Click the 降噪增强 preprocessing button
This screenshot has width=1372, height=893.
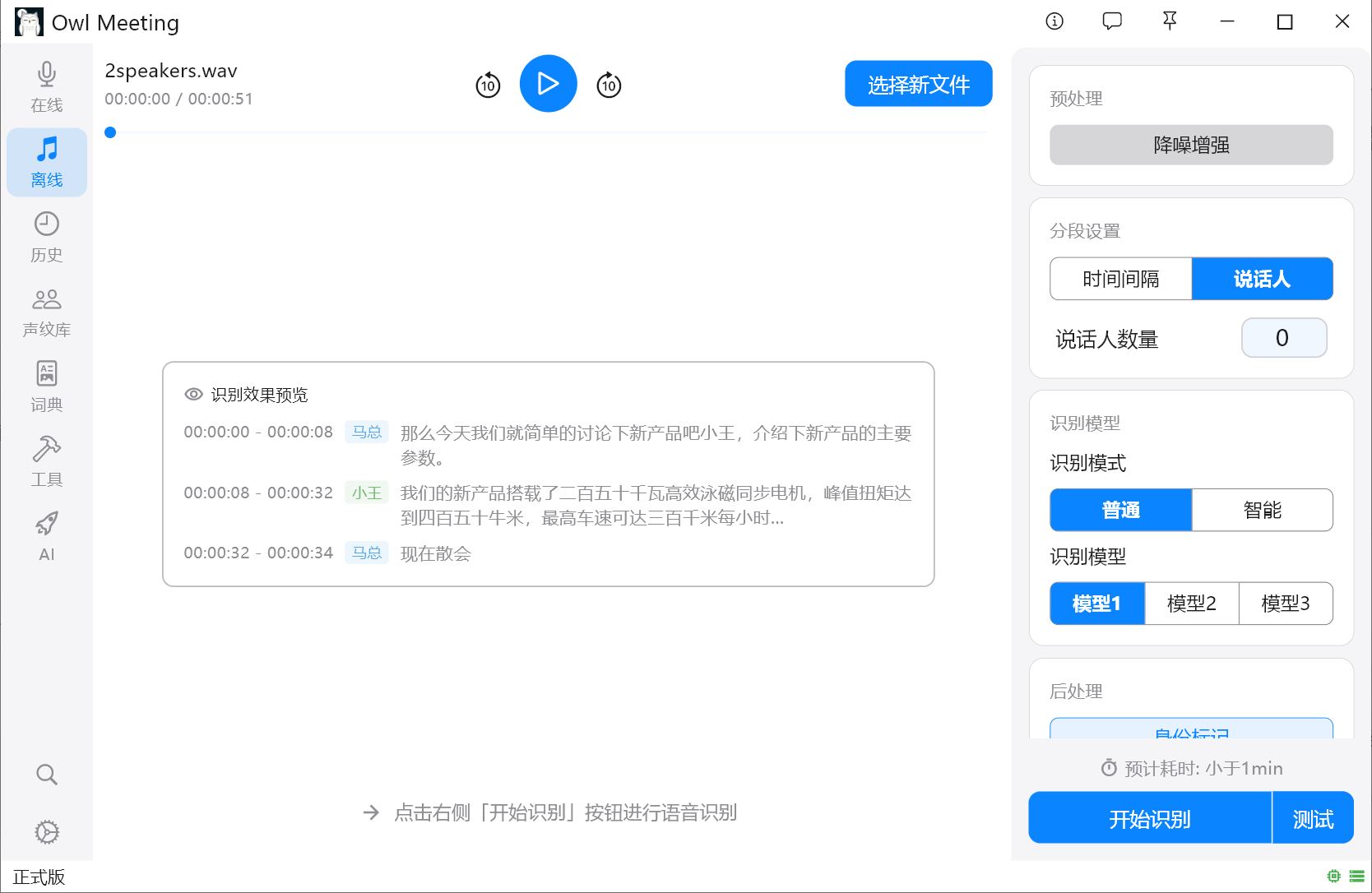pyautogui.click(x=1191, y=145)
